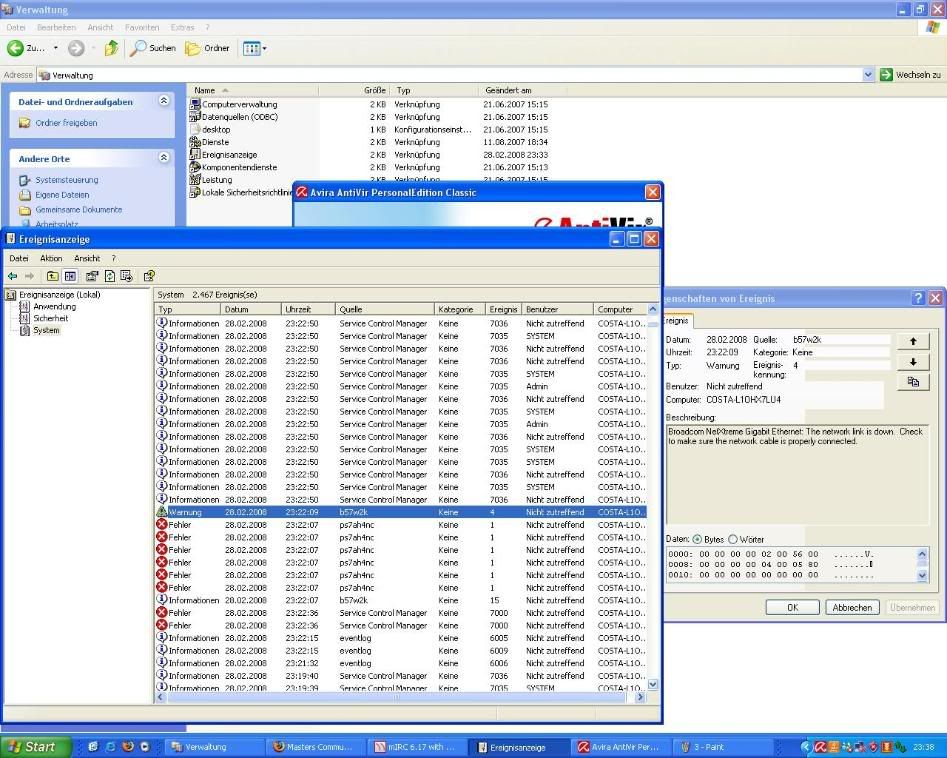The width and height of the screenshot is (947, 758).
Task: Open Suchen search in Verwaltung toolbar
Action: coord(153,48)
